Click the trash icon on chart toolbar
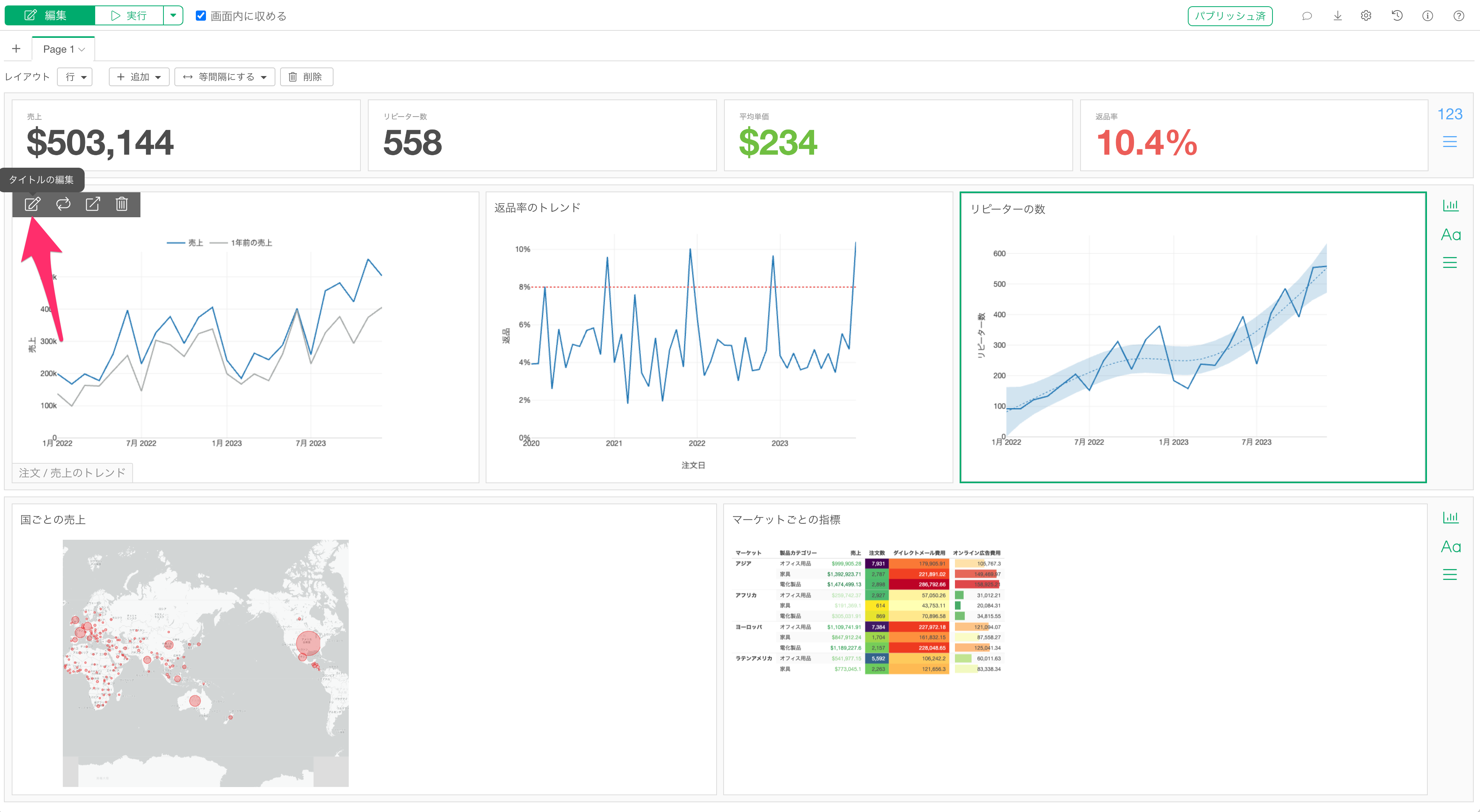The image size is (1480, 812). click(122, 204)
